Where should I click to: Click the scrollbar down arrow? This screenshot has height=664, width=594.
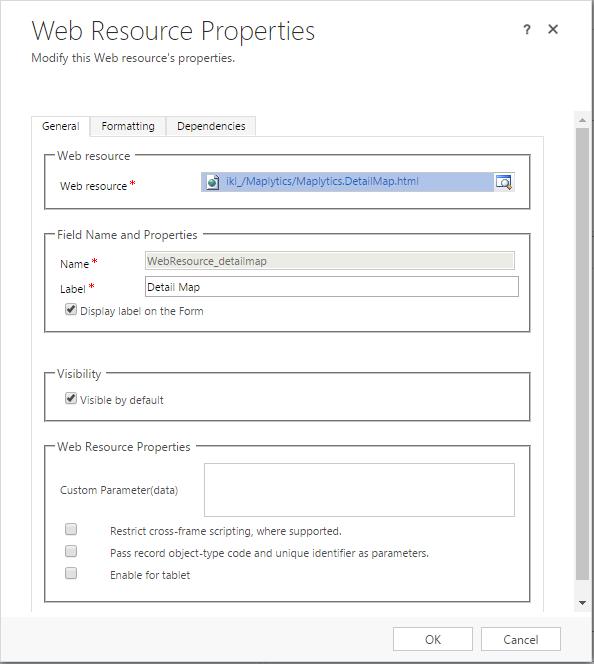pyautogui.click(x=583, y=603)
